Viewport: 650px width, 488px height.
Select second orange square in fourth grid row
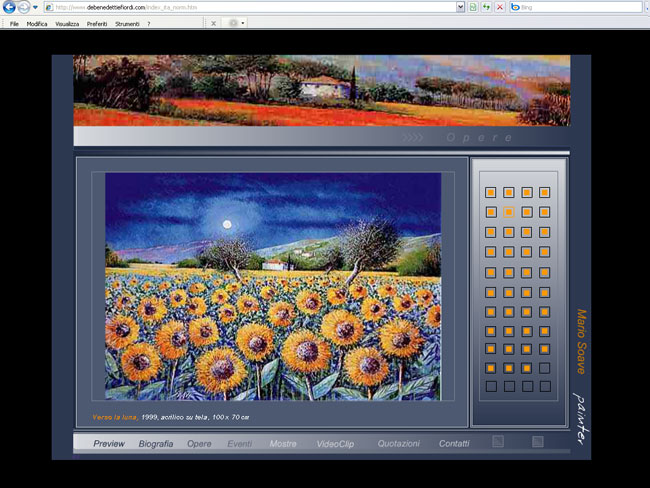tap(509, 252)
